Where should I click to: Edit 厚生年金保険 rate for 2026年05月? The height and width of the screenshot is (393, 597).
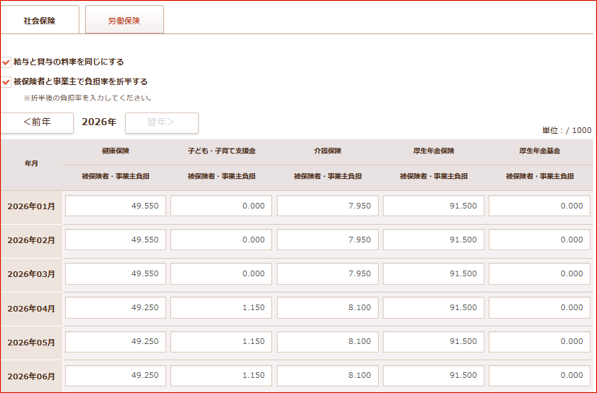pos(433,341)
